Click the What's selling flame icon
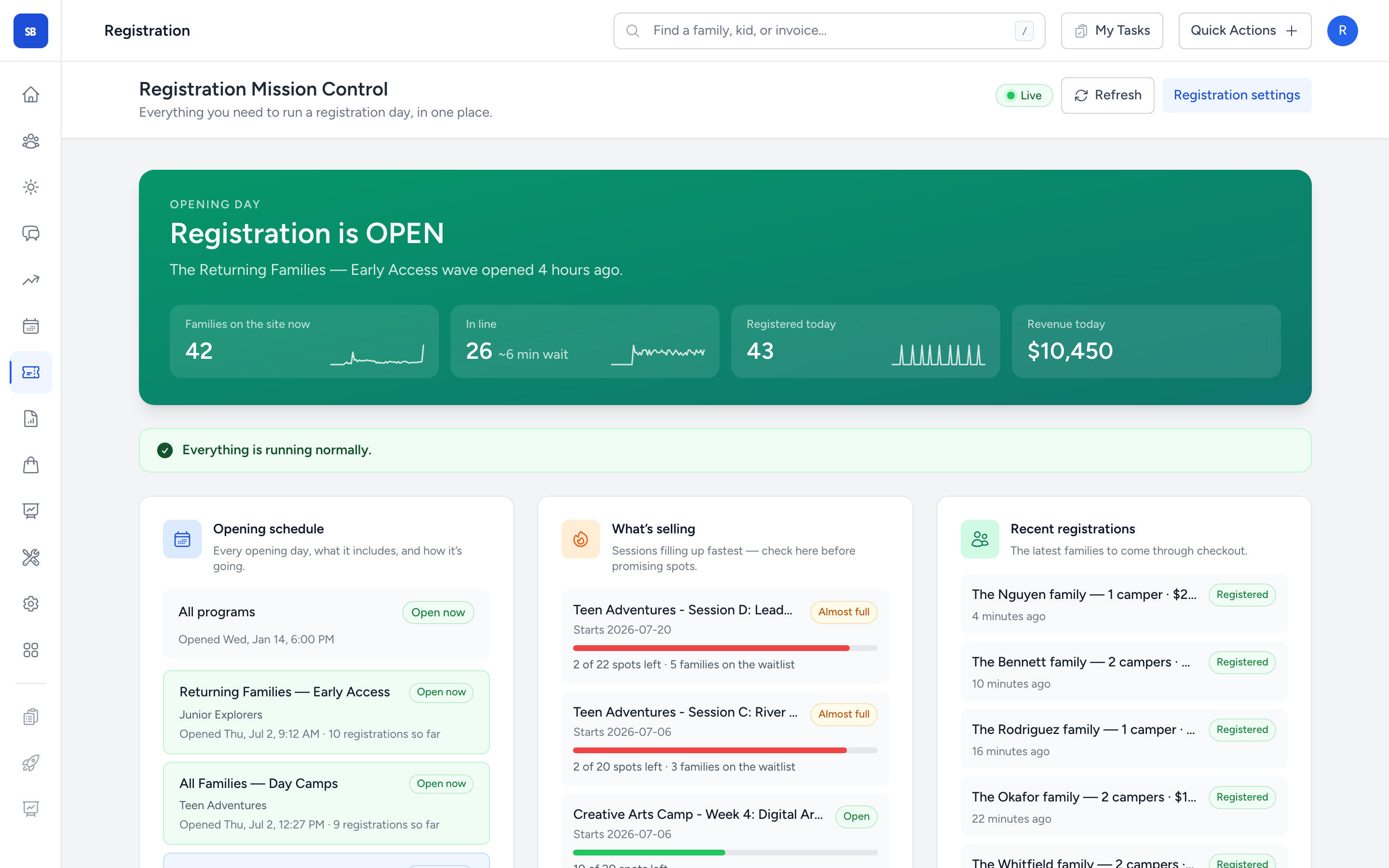Image resolution: width=1389 pixels, height=868 pixels. coord(580,539)
